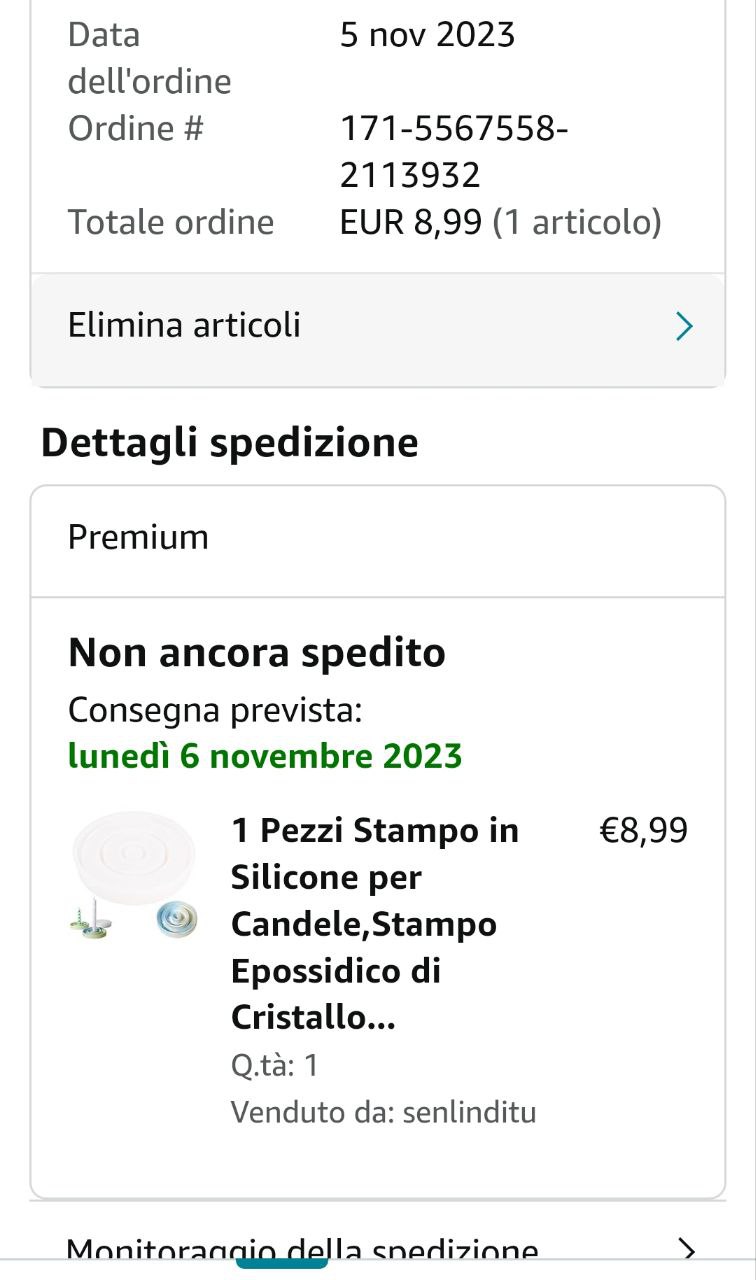Select the order number 171-5567558-2113932

[x=454, y=152]
